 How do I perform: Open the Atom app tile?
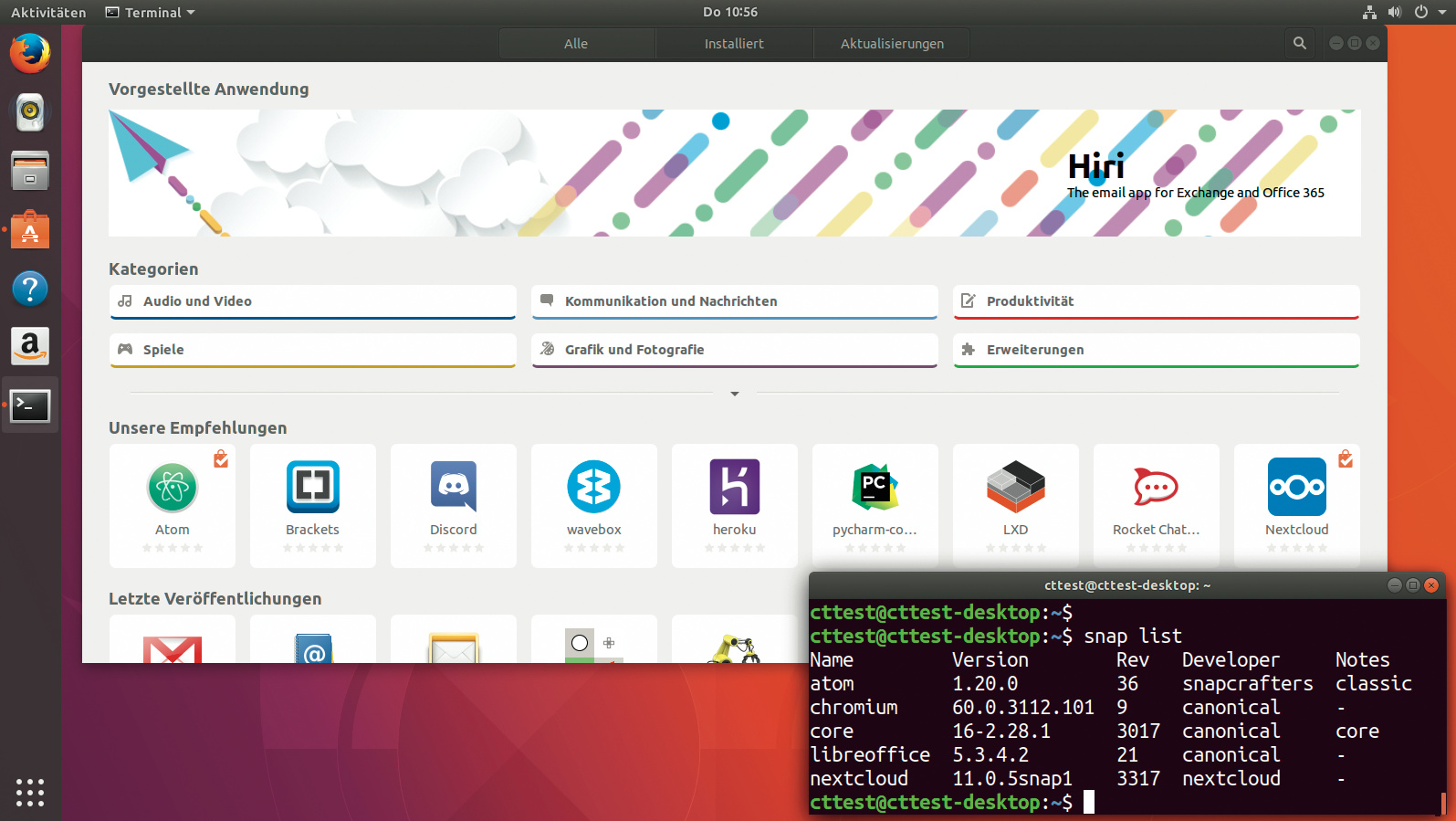pyautogui.click(x=173, y=505)
